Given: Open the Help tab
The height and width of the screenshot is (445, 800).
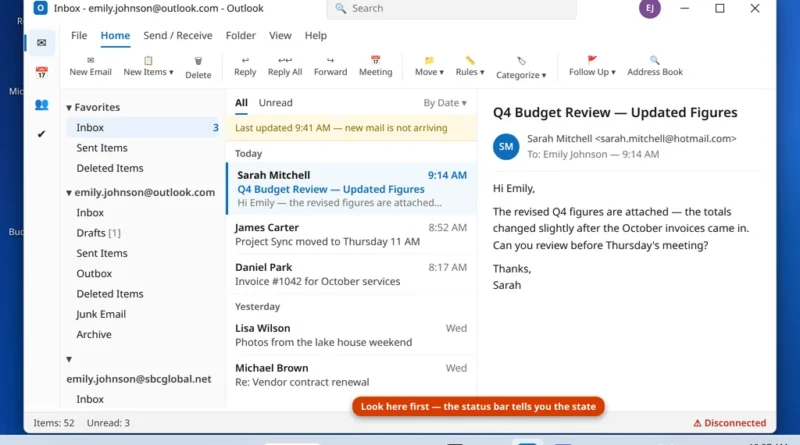Looking at the screenshot, I should 315,36.
